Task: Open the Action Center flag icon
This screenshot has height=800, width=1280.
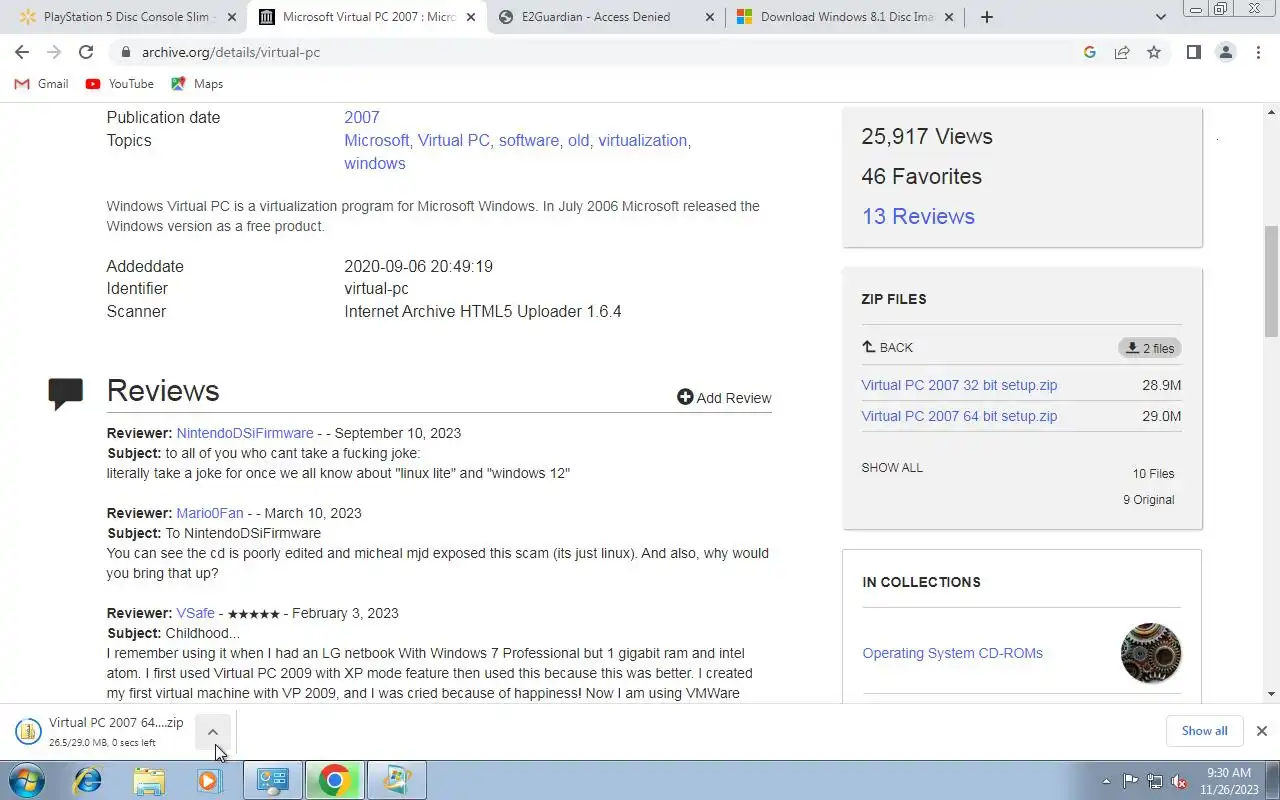Action: point(1131,781)
